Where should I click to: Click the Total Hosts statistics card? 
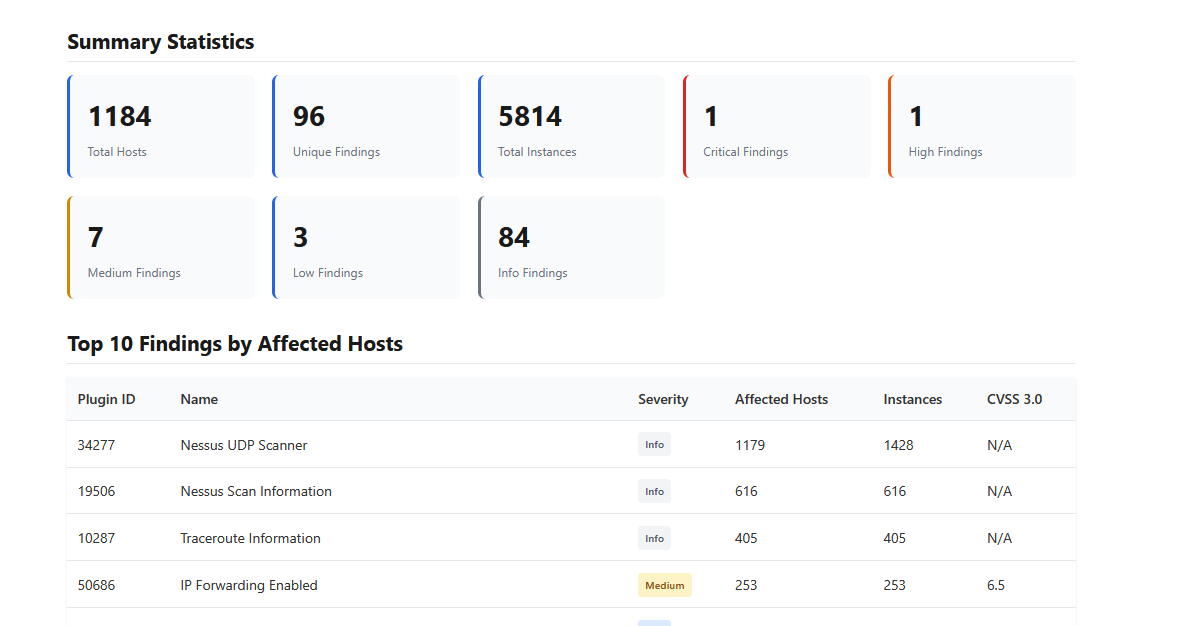tap(161, 127)
